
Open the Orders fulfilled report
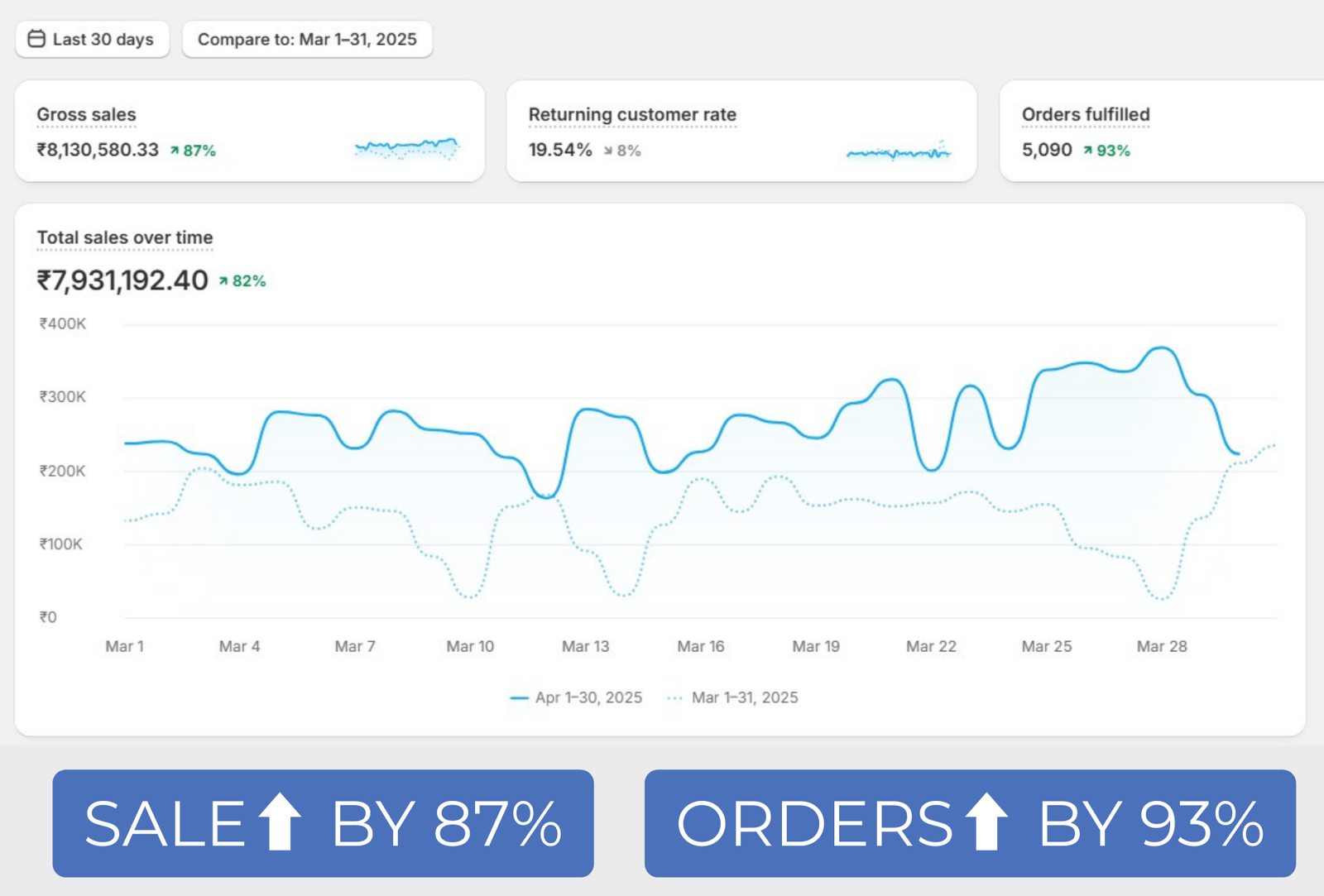[1086, 114]
